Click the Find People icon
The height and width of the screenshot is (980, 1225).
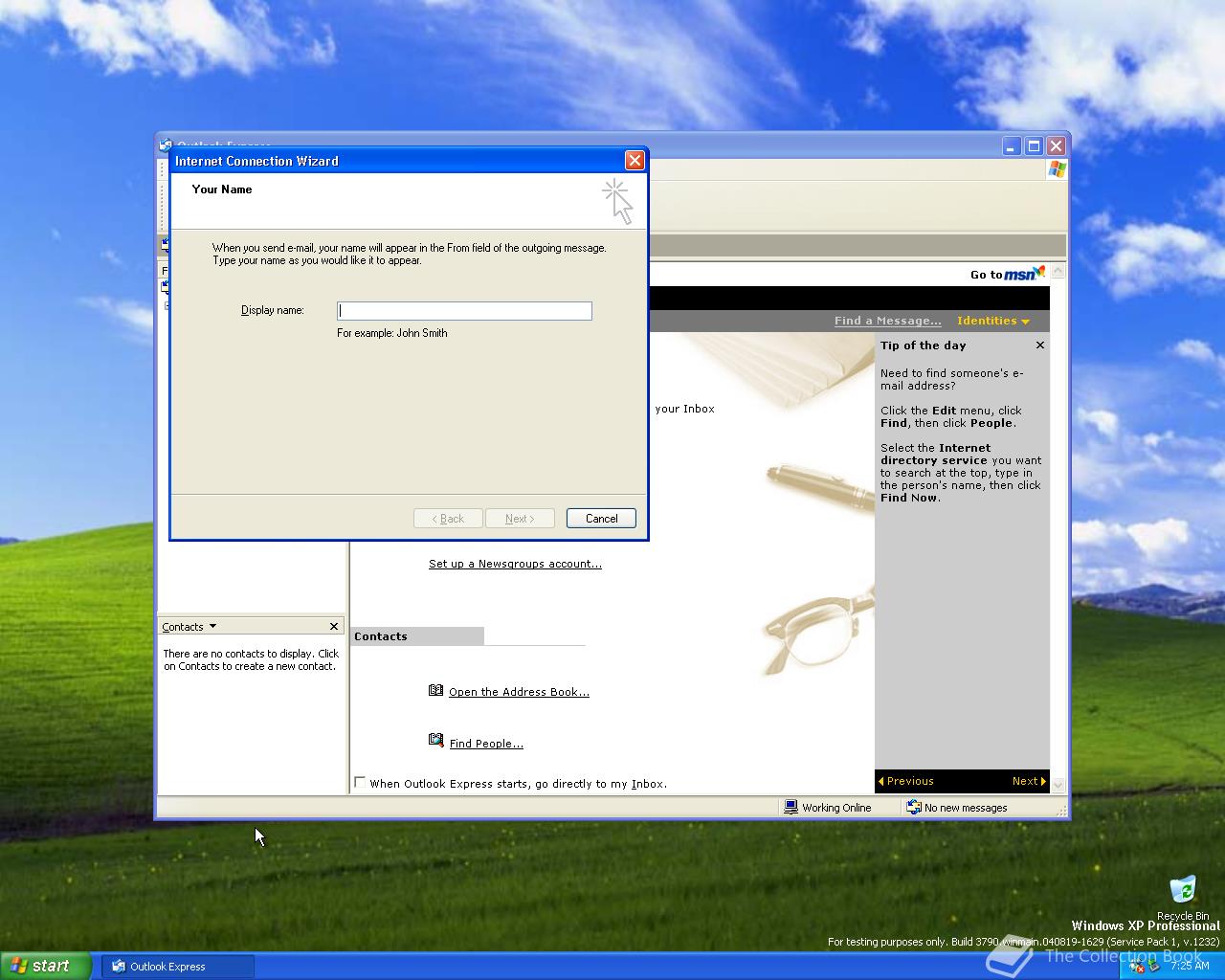click(436, 741)
